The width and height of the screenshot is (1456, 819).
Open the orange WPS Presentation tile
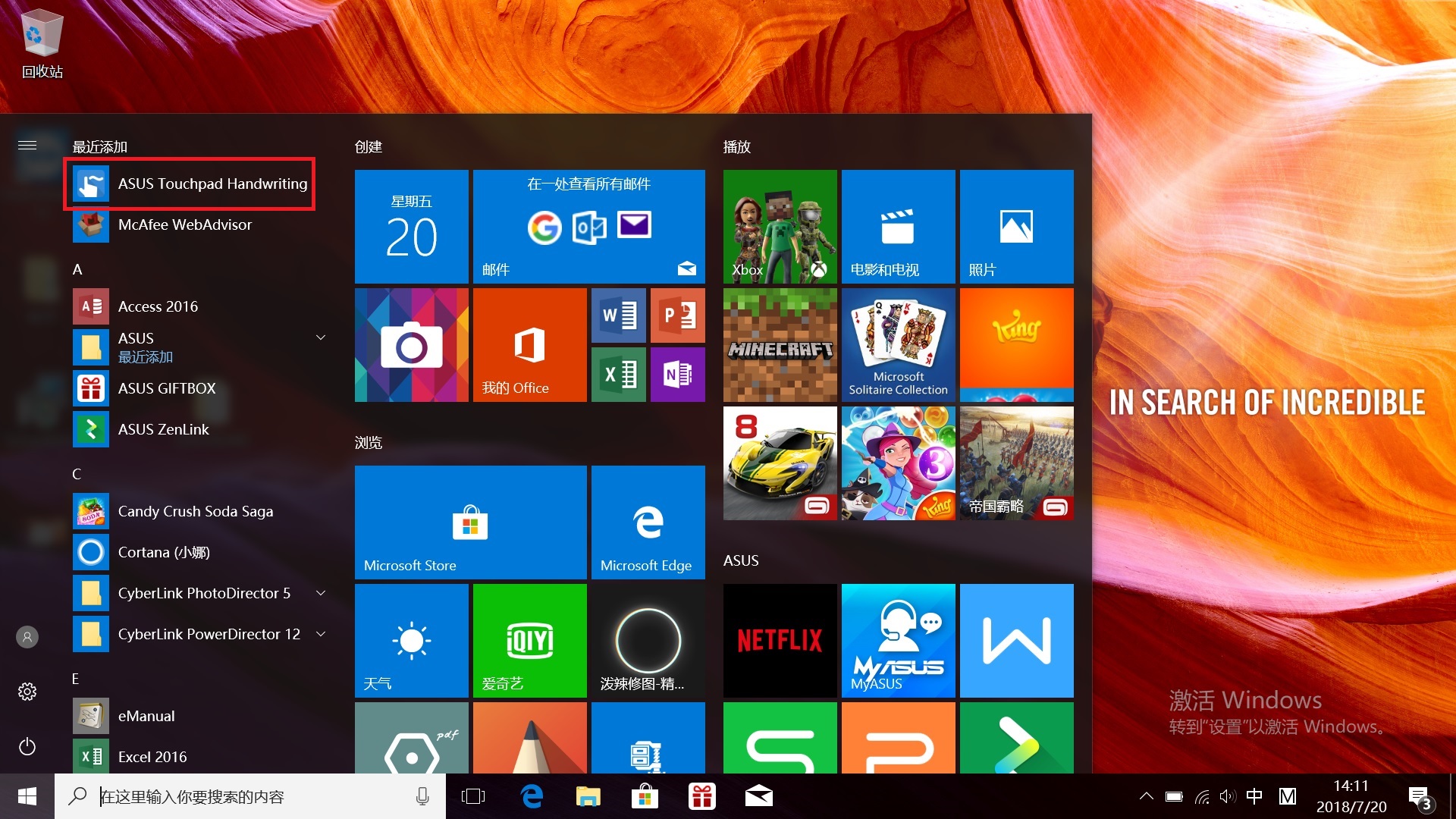[x=899, y=738]
